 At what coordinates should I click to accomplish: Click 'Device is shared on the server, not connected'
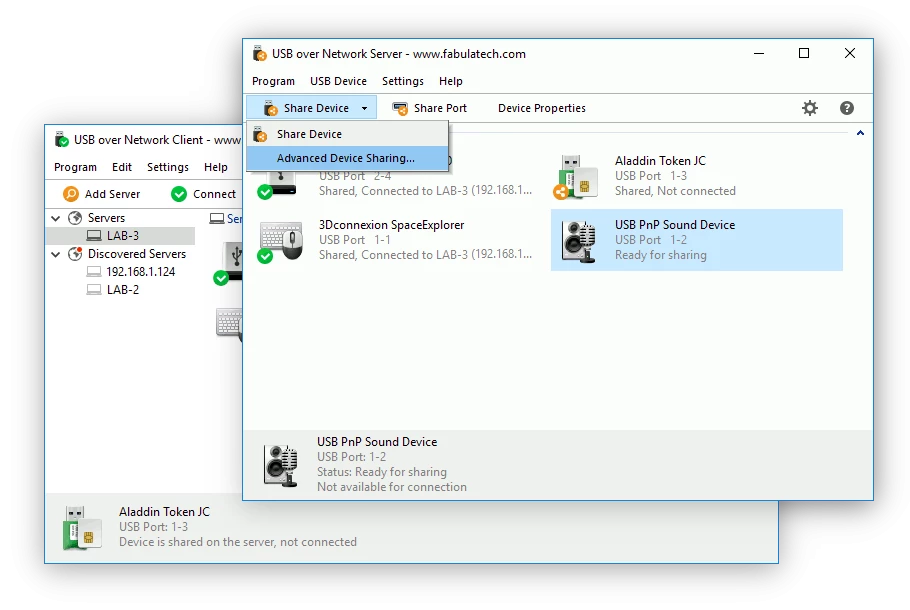(x=238, y=542)
